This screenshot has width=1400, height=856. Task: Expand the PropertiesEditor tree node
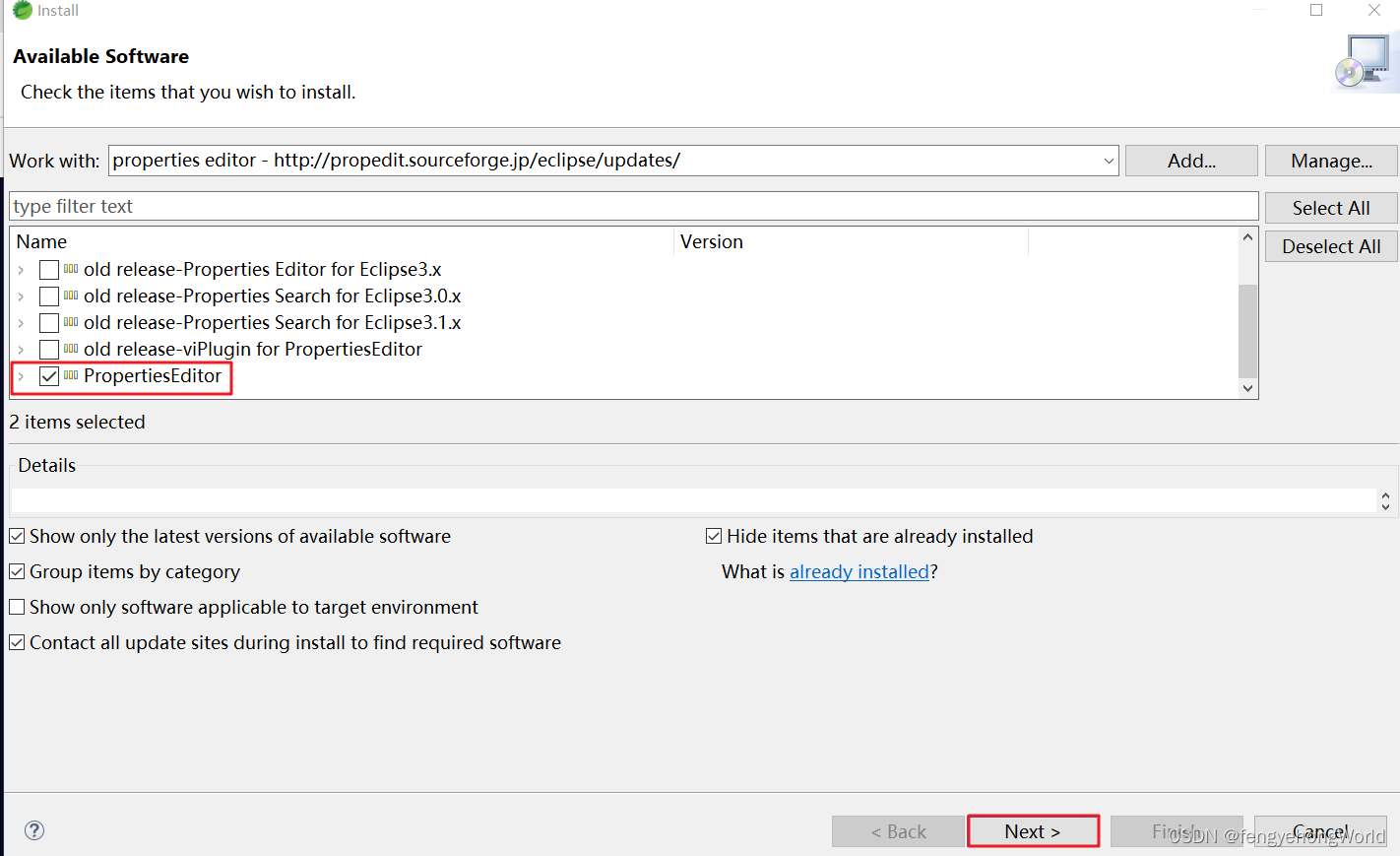click(21, 376)
